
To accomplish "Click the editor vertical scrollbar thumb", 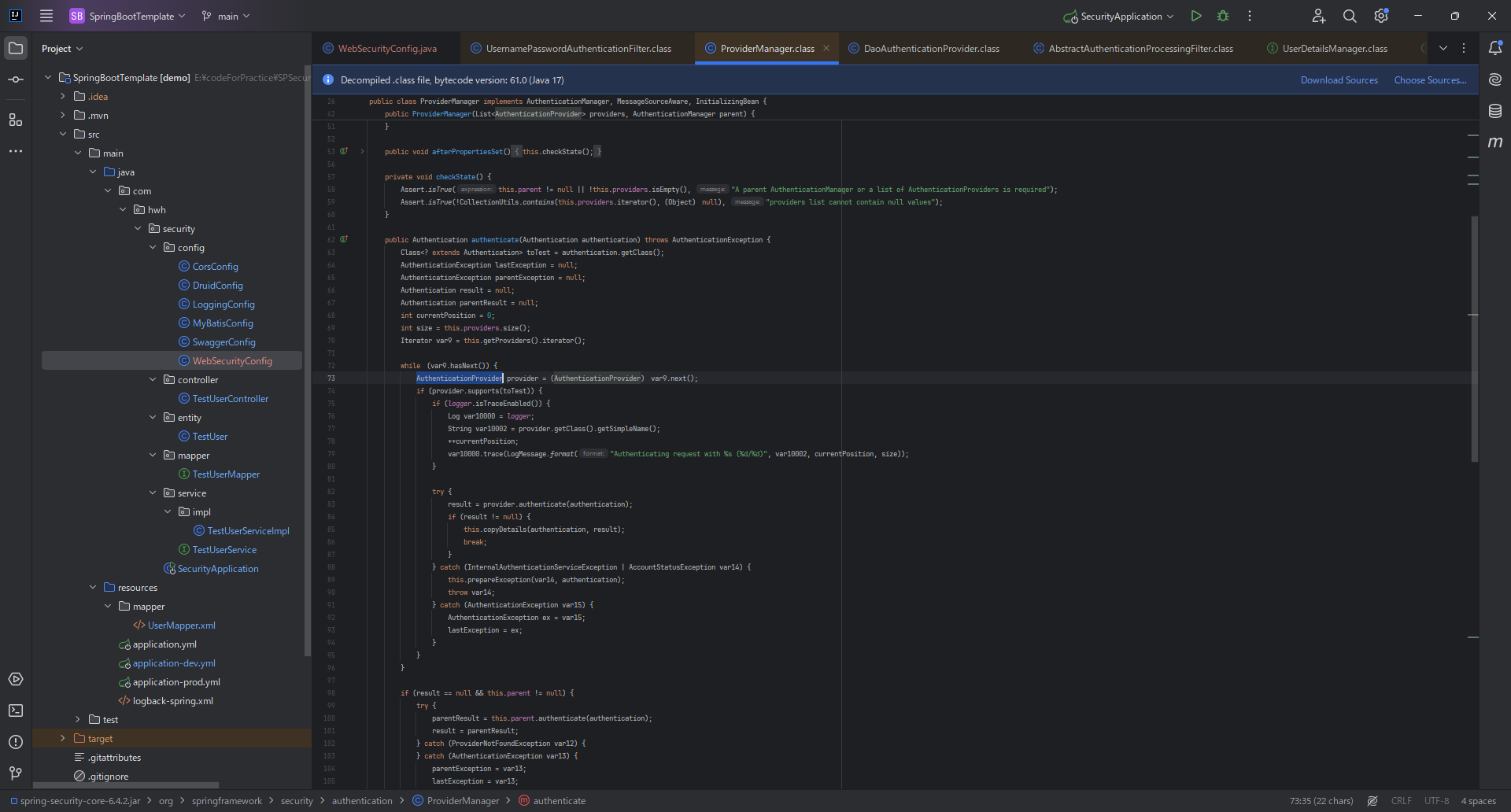I will pyautogui.click(x=1475, y=338).
